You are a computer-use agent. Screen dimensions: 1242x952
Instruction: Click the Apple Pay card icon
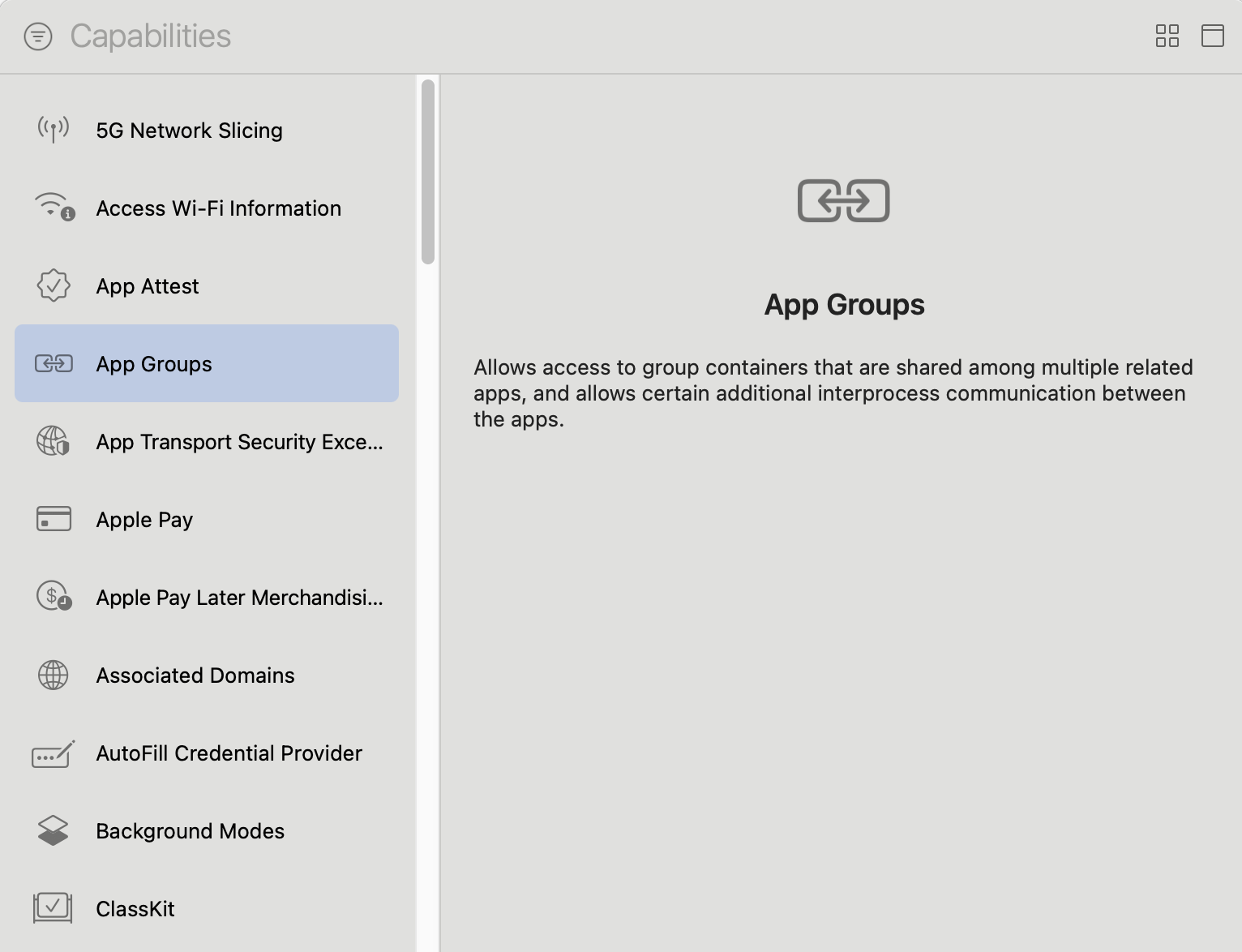tap(54, 519)
